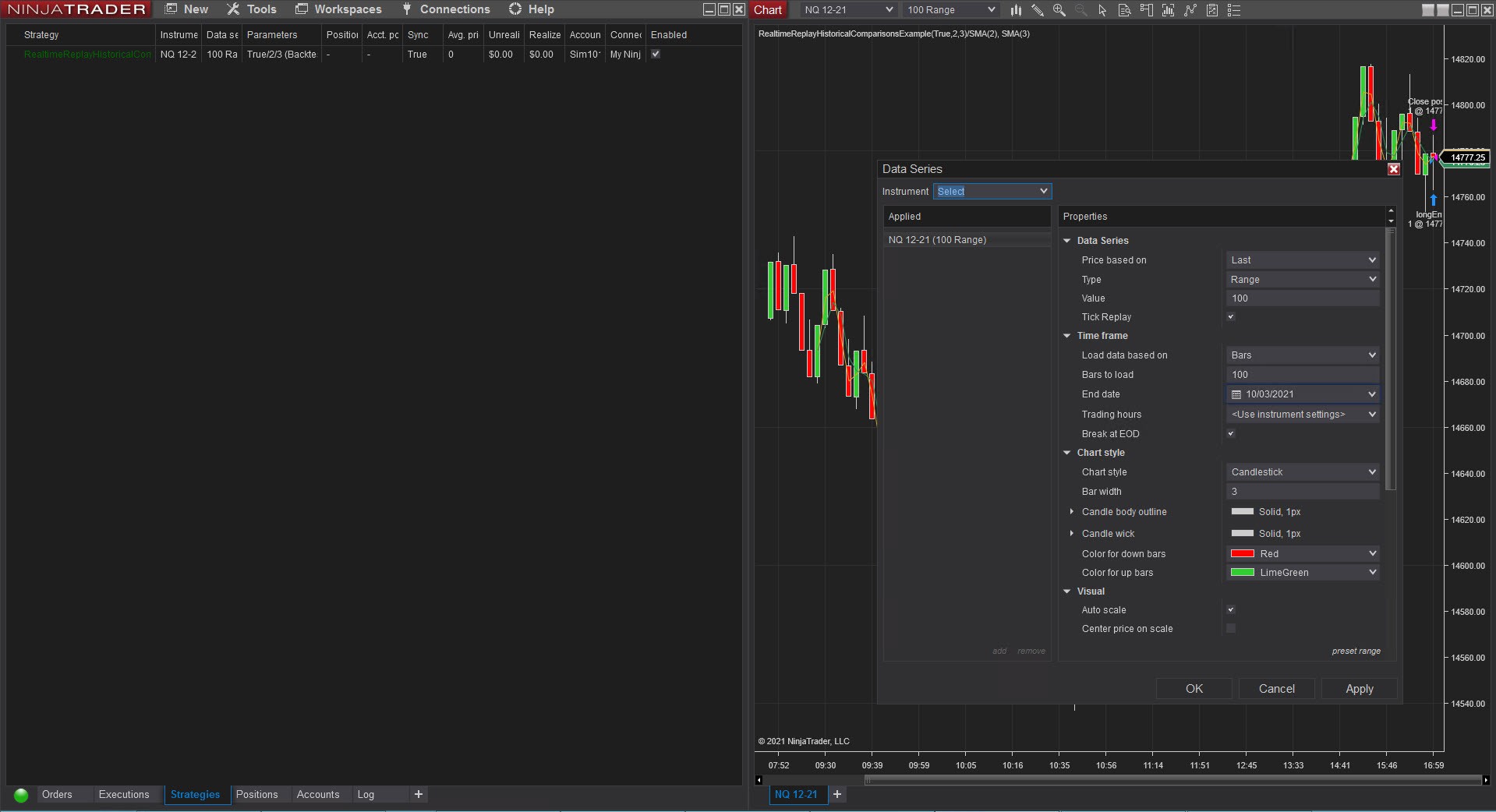Click the add link under Applied list
The image size is (1496, 812).
pos(999,651)
